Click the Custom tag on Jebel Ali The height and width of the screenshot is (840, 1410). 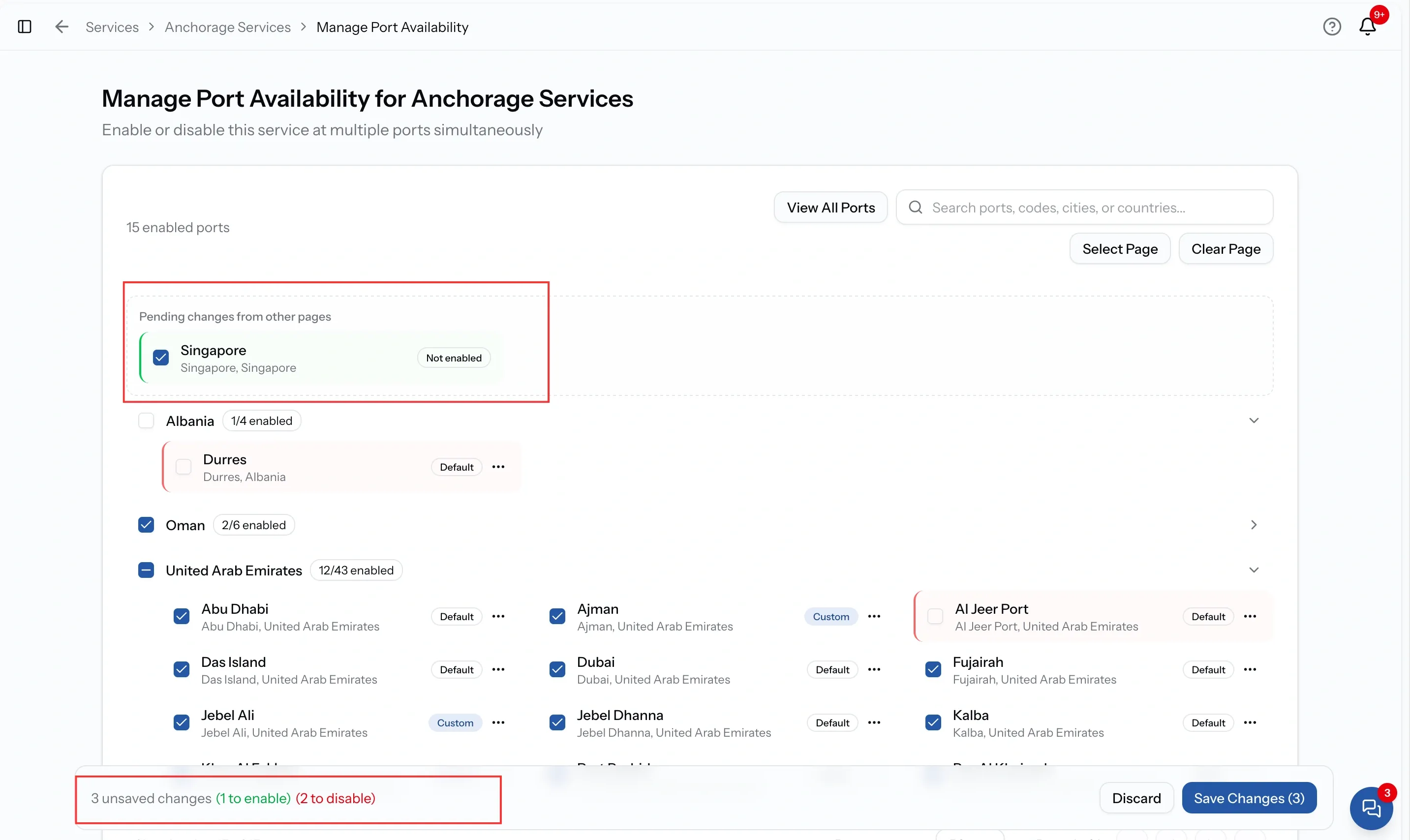pyautogui.click(x=455, y=723)
